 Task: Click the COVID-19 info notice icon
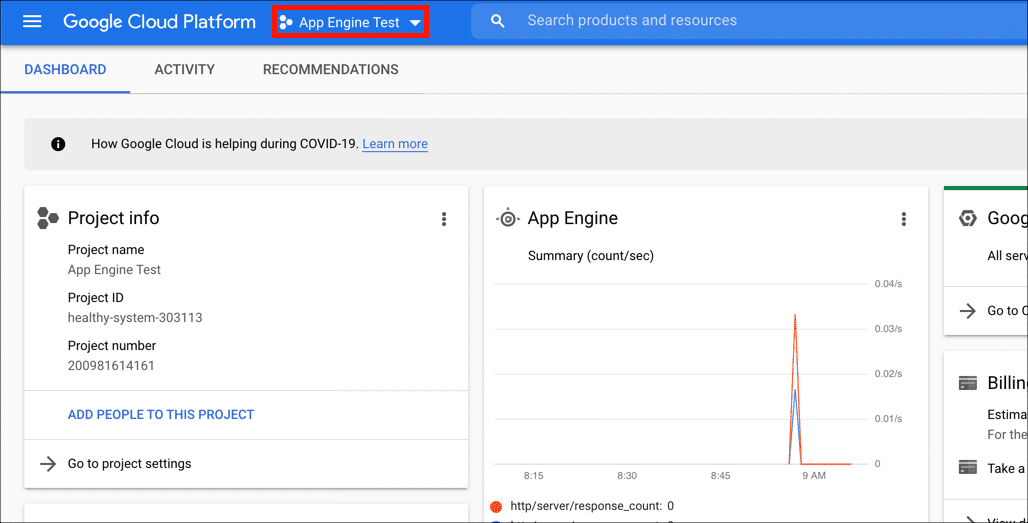coord(58,144)
